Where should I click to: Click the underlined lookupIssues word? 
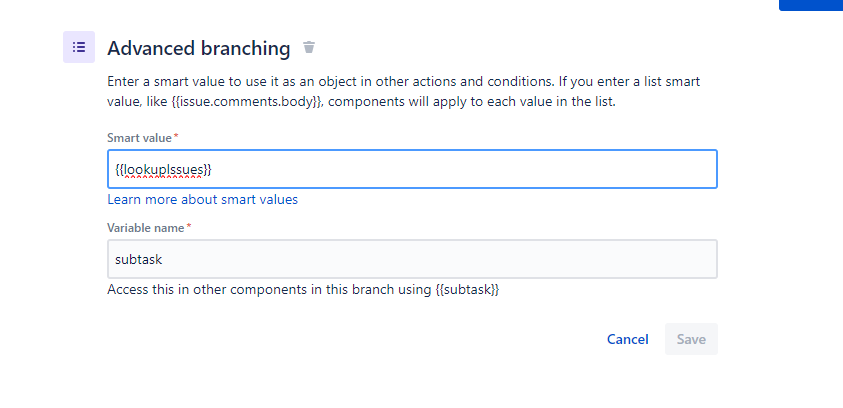[x=163, y=170]
